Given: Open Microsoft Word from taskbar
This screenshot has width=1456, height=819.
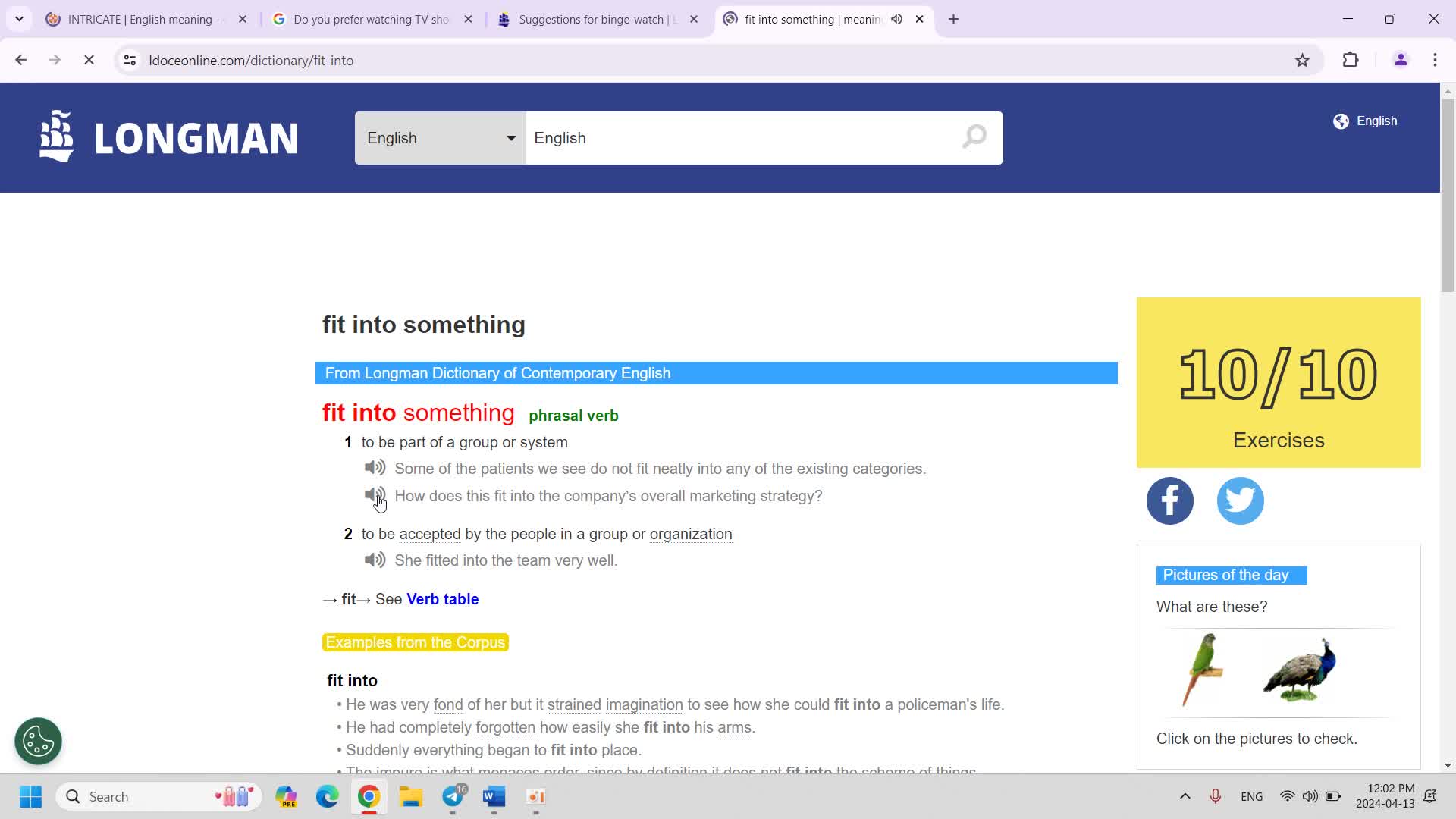Looking at the screenshot, I should (x=494, y=796).
